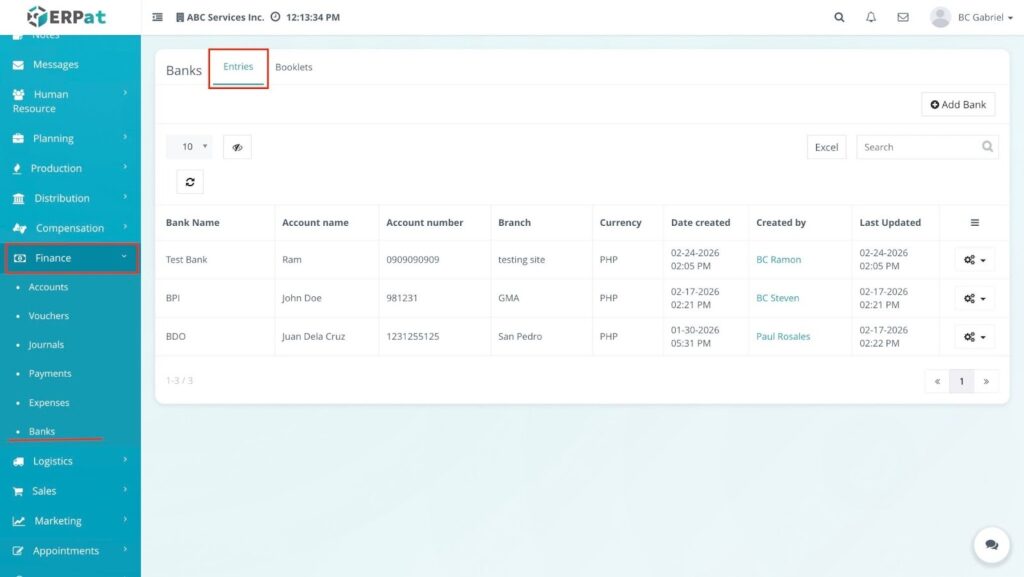
Task: Click into the Search input field
Action: click(x=916, y=147)
